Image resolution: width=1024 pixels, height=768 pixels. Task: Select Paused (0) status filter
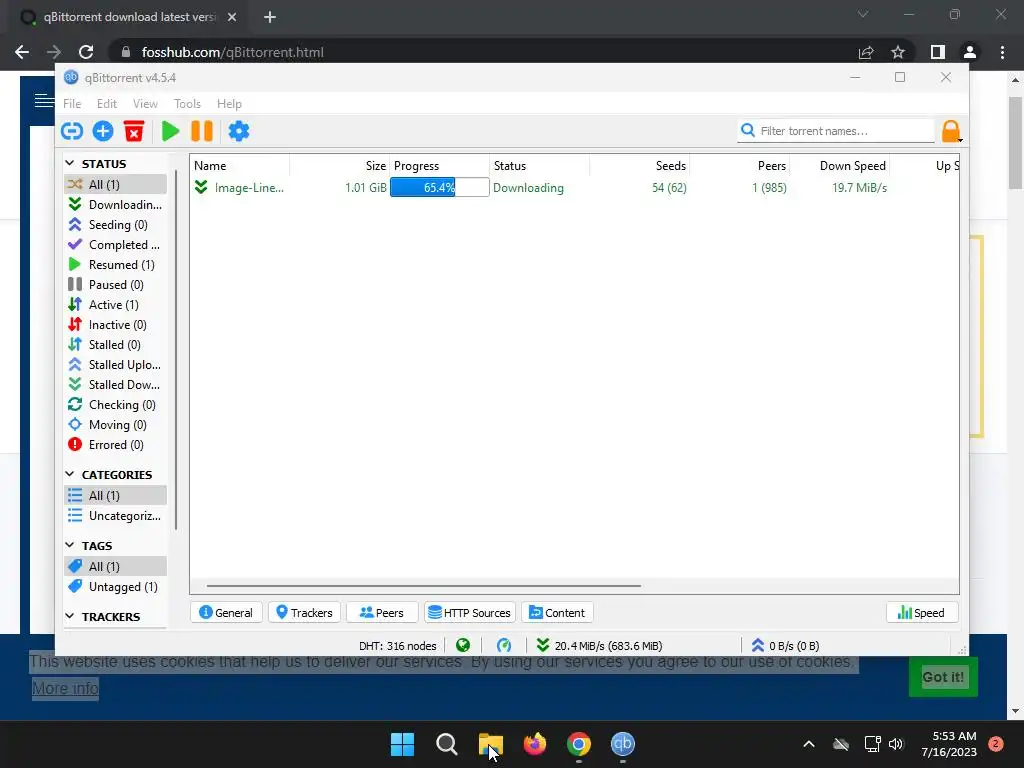(x=116, y=285)
